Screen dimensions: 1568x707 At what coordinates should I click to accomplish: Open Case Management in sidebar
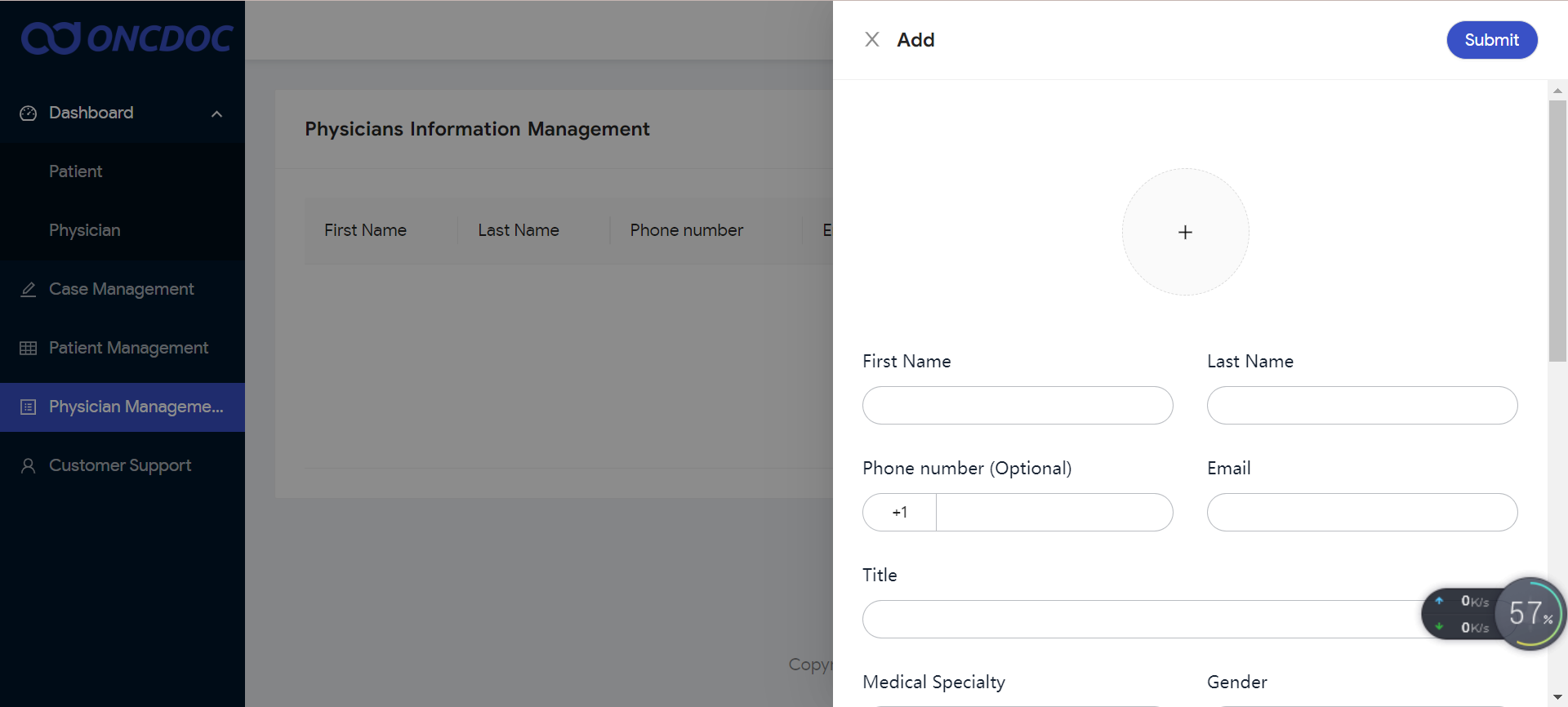click(x=122, y=290)
